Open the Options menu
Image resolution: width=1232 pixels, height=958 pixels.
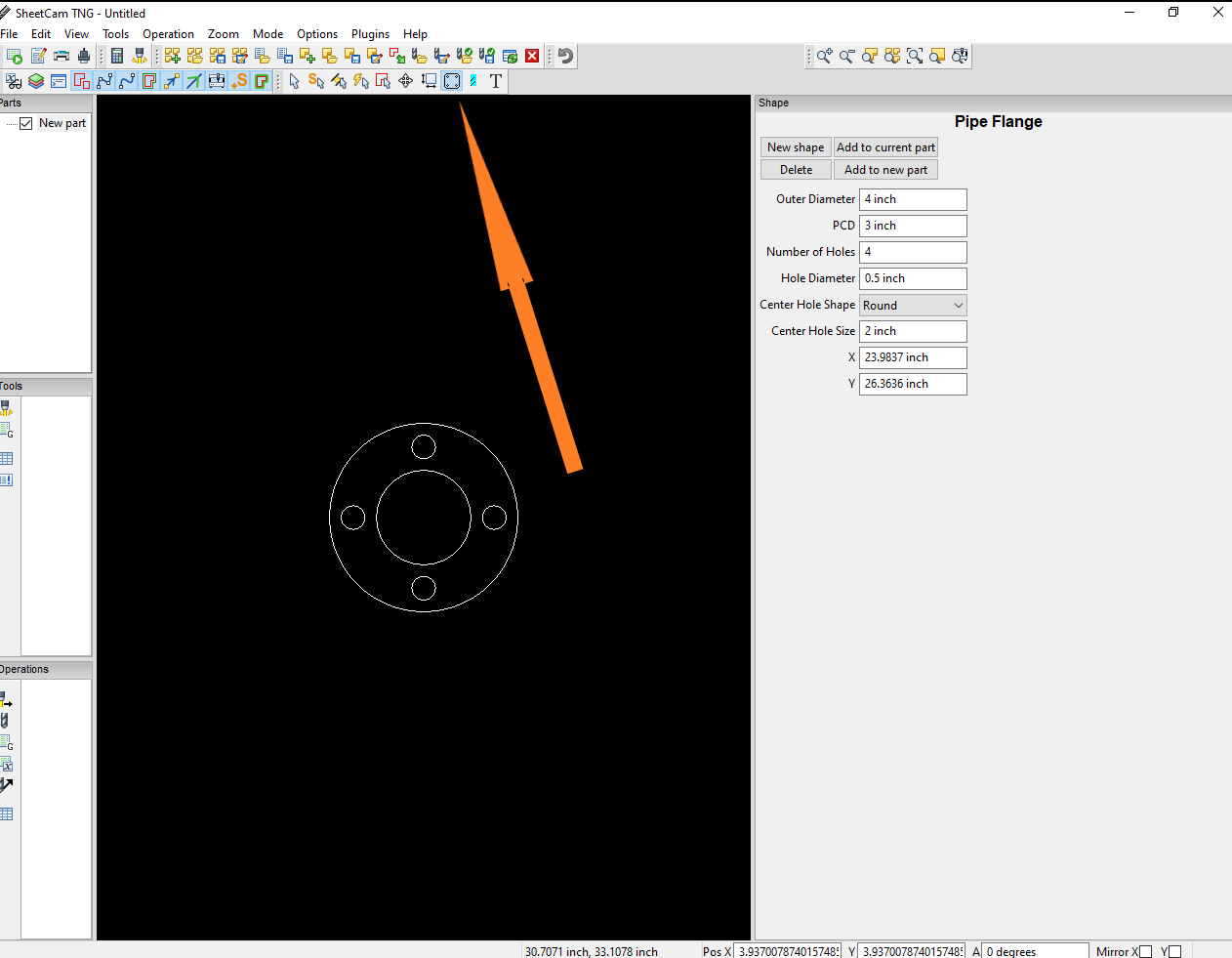[317, 33]
